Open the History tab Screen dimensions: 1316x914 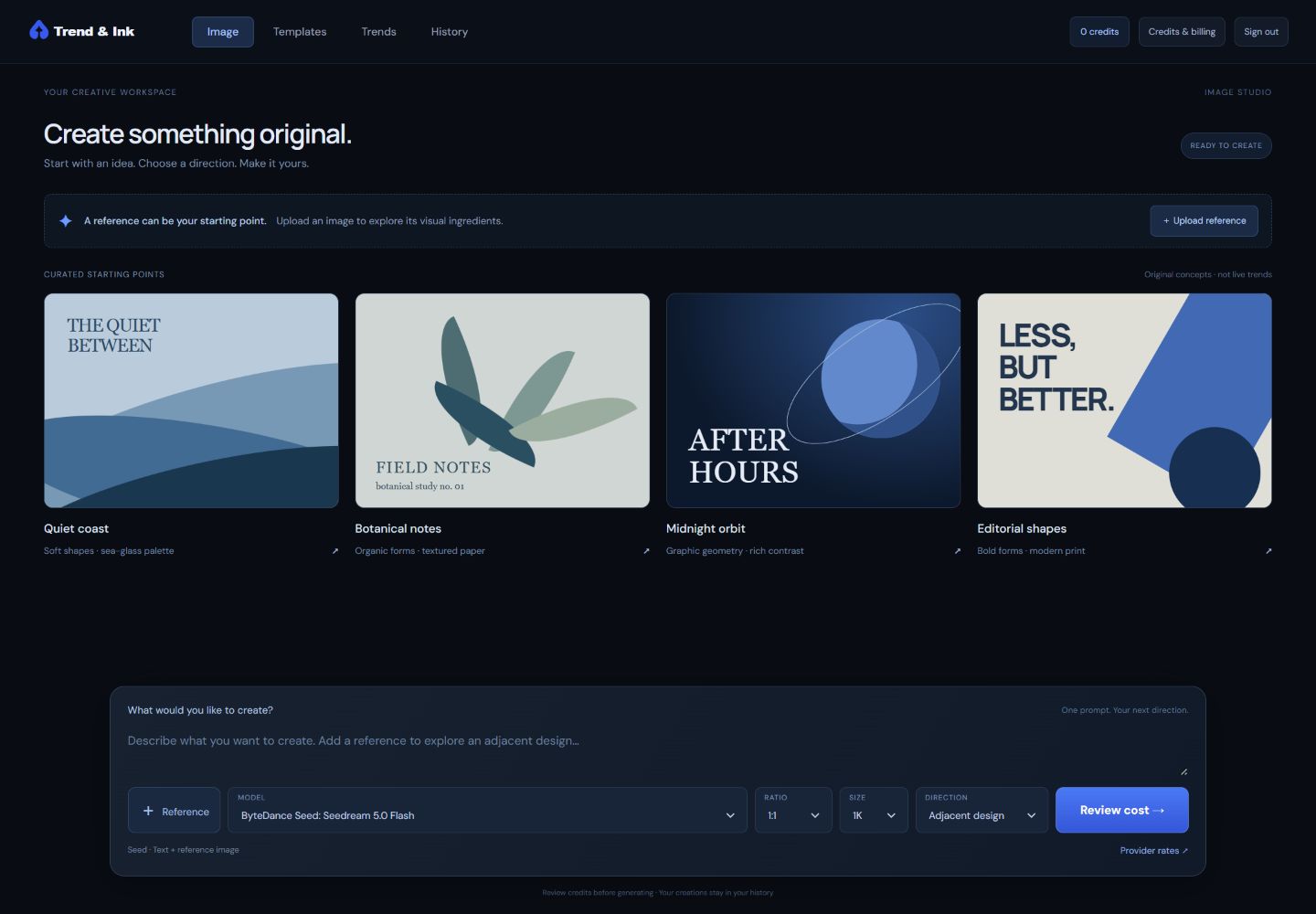click(x=450, y=31)
